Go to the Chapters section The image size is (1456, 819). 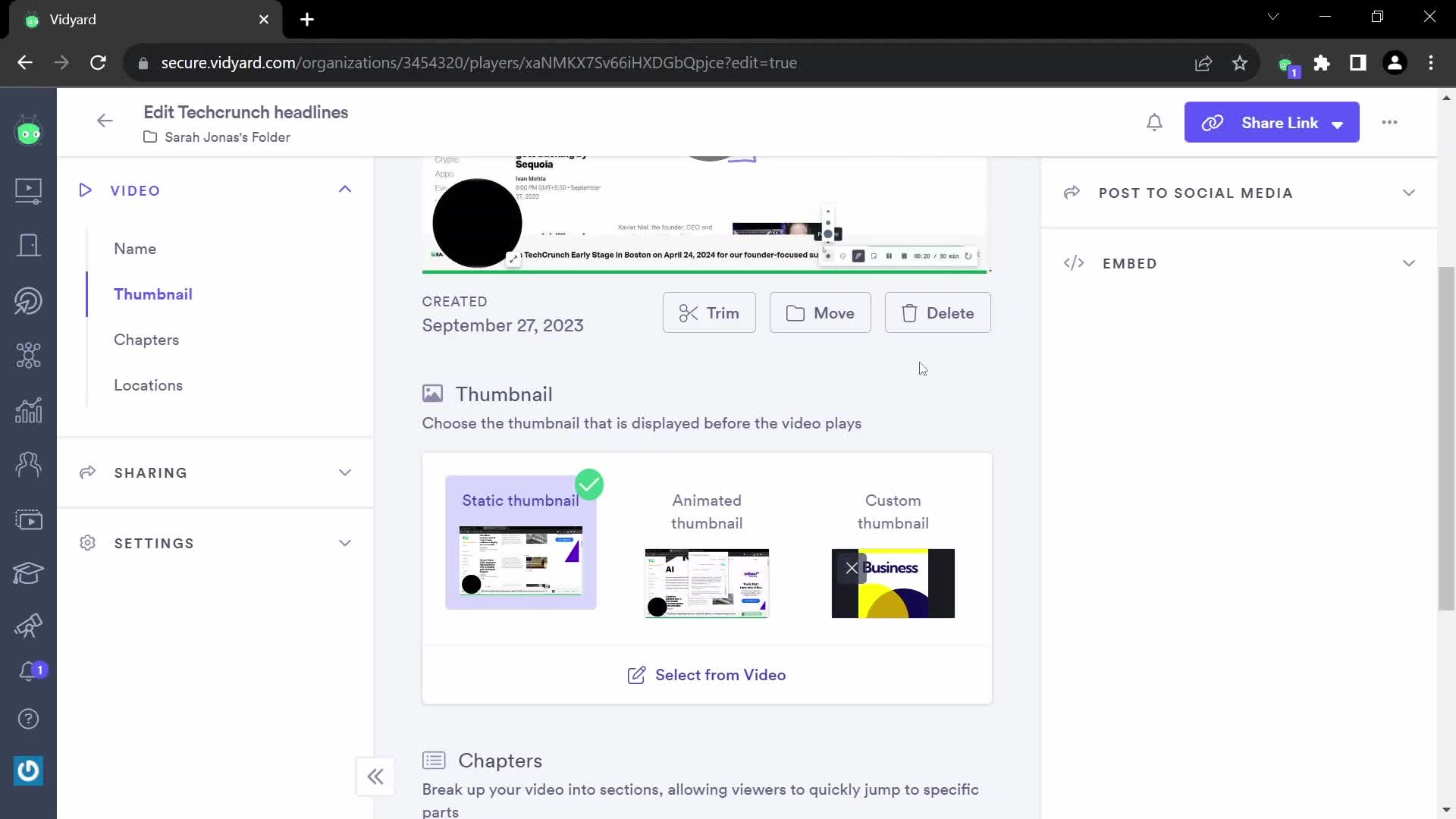point(146,340)
